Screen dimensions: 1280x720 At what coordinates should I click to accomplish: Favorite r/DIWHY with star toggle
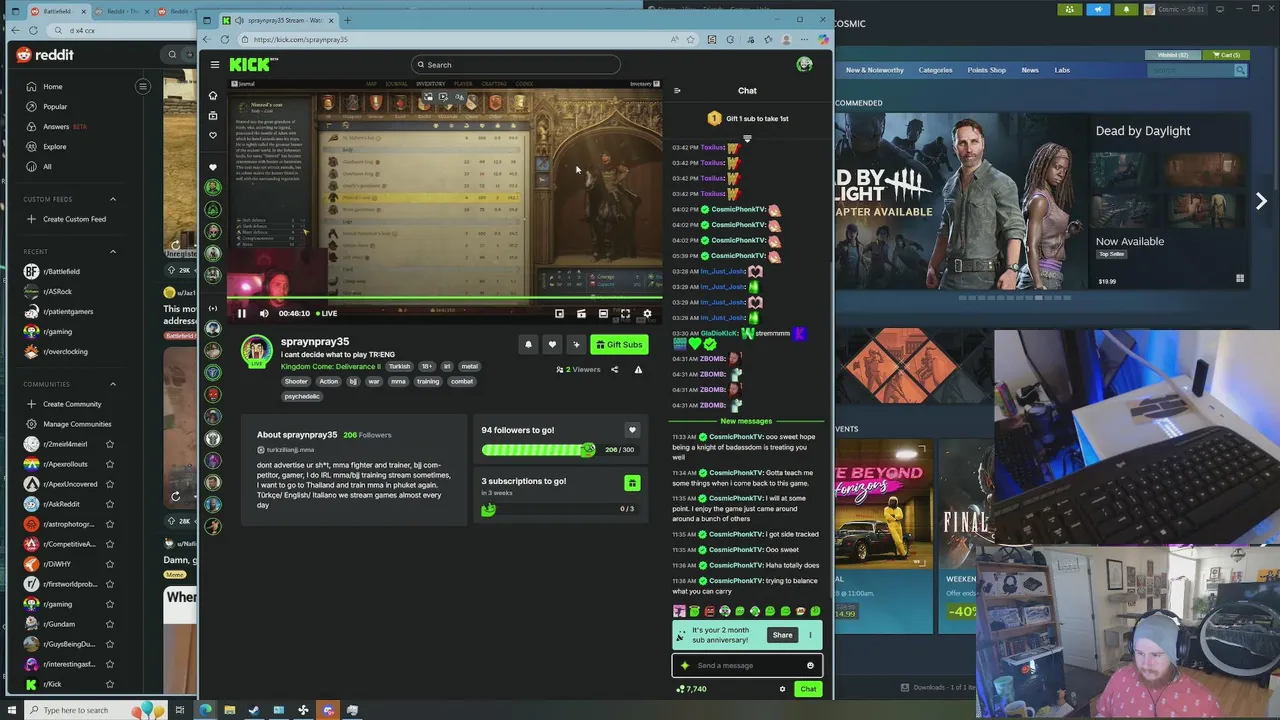[110, 564]
